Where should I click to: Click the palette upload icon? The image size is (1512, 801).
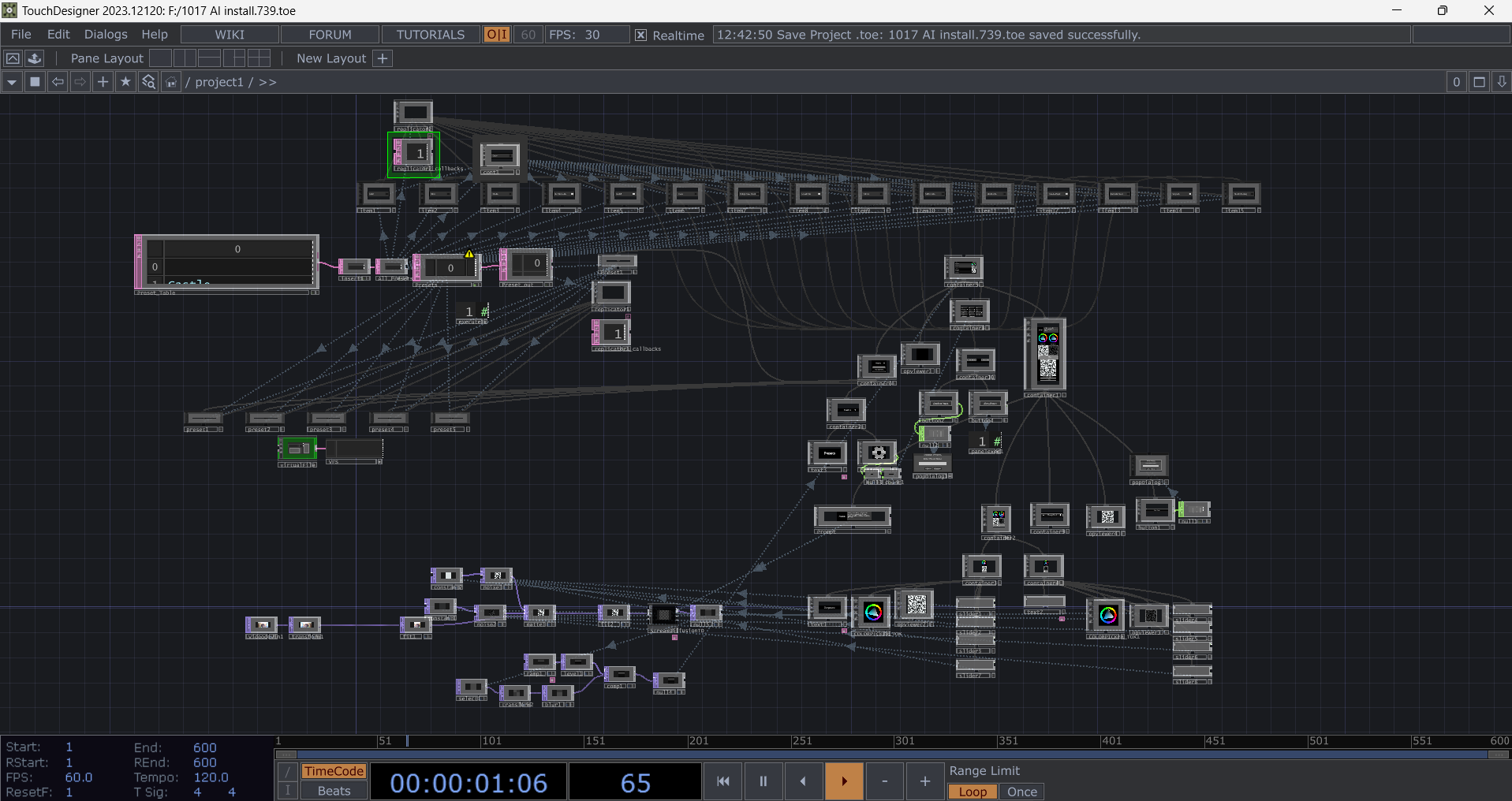point(35,58)
